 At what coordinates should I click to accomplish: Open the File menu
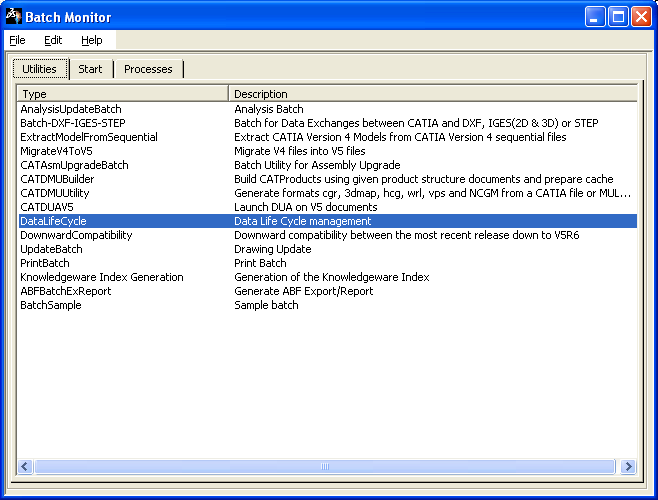click(17, 40)
